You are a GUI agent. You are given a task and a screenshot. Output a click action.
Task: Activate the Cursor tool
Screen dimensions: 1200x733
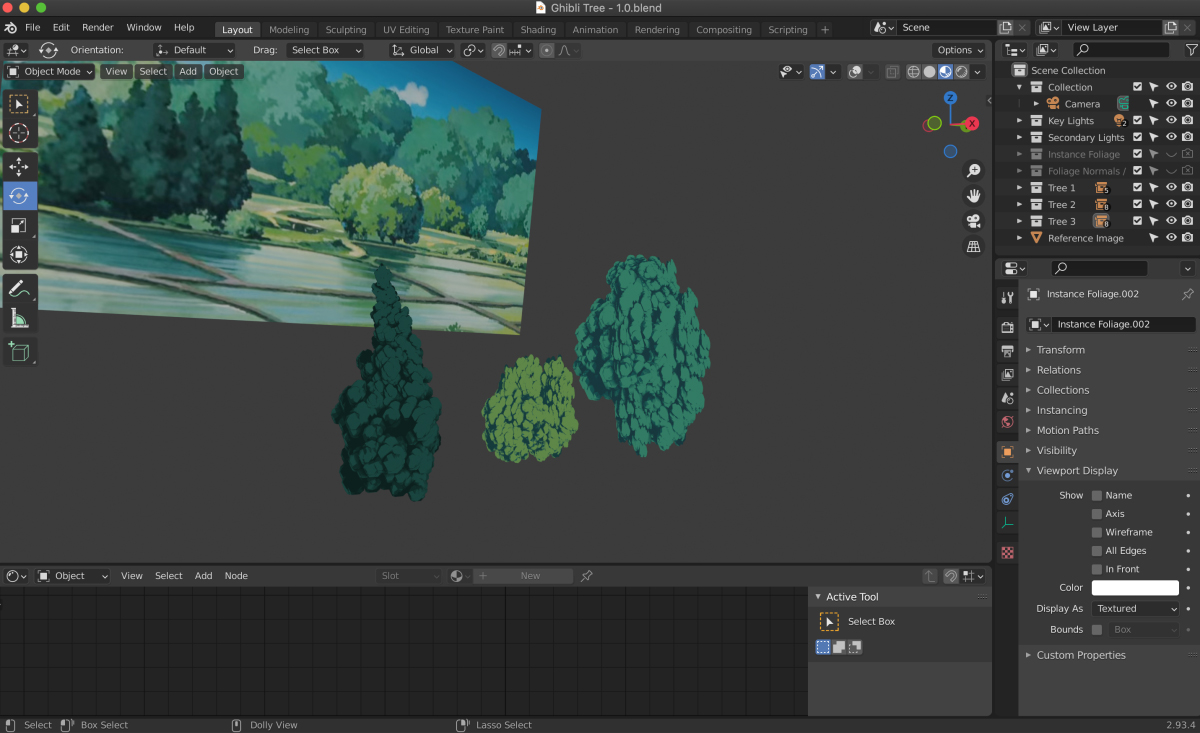pos(19,133)
